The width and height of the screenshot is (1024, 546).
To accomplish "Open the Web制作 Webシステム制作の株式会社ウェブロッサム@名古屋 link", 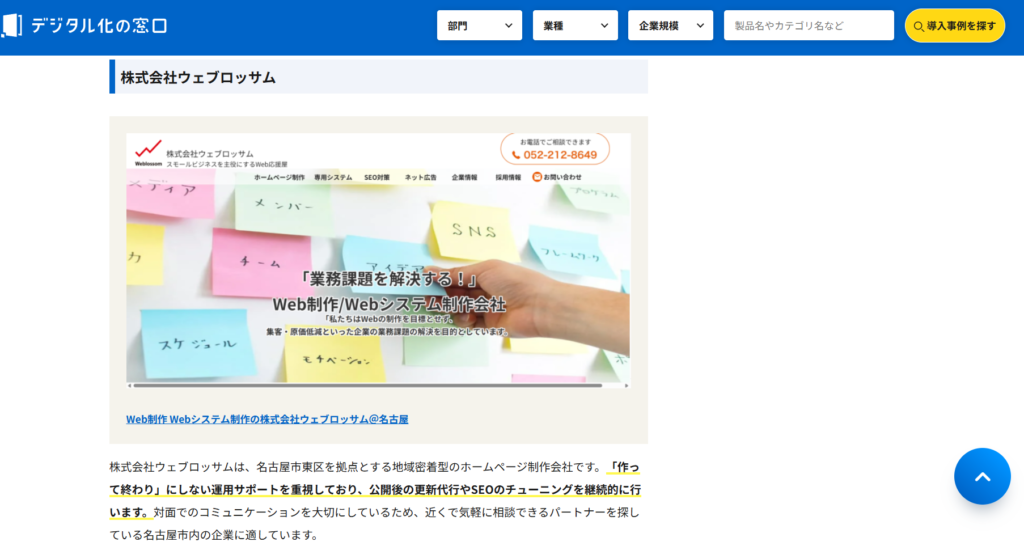I will click(x=267, y=419).
